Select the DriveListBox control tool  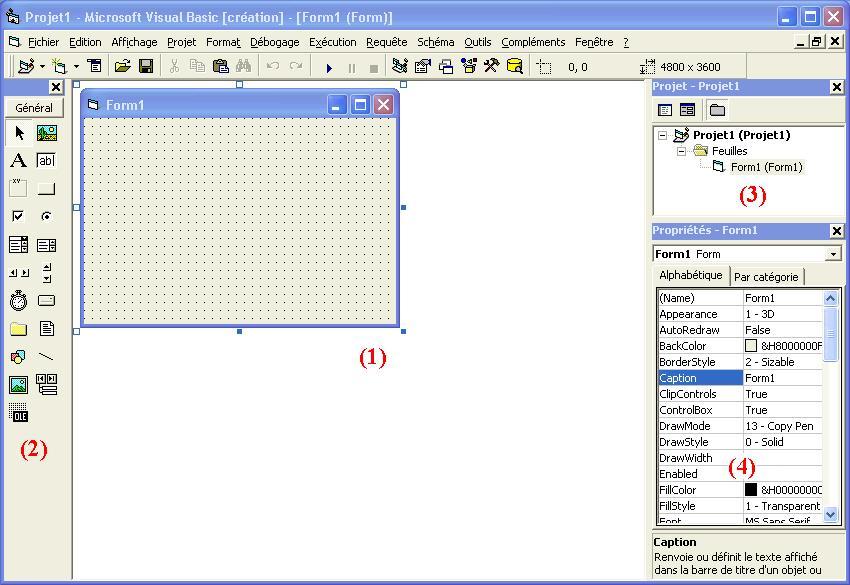pyautogui.click(x=47, y=300)
